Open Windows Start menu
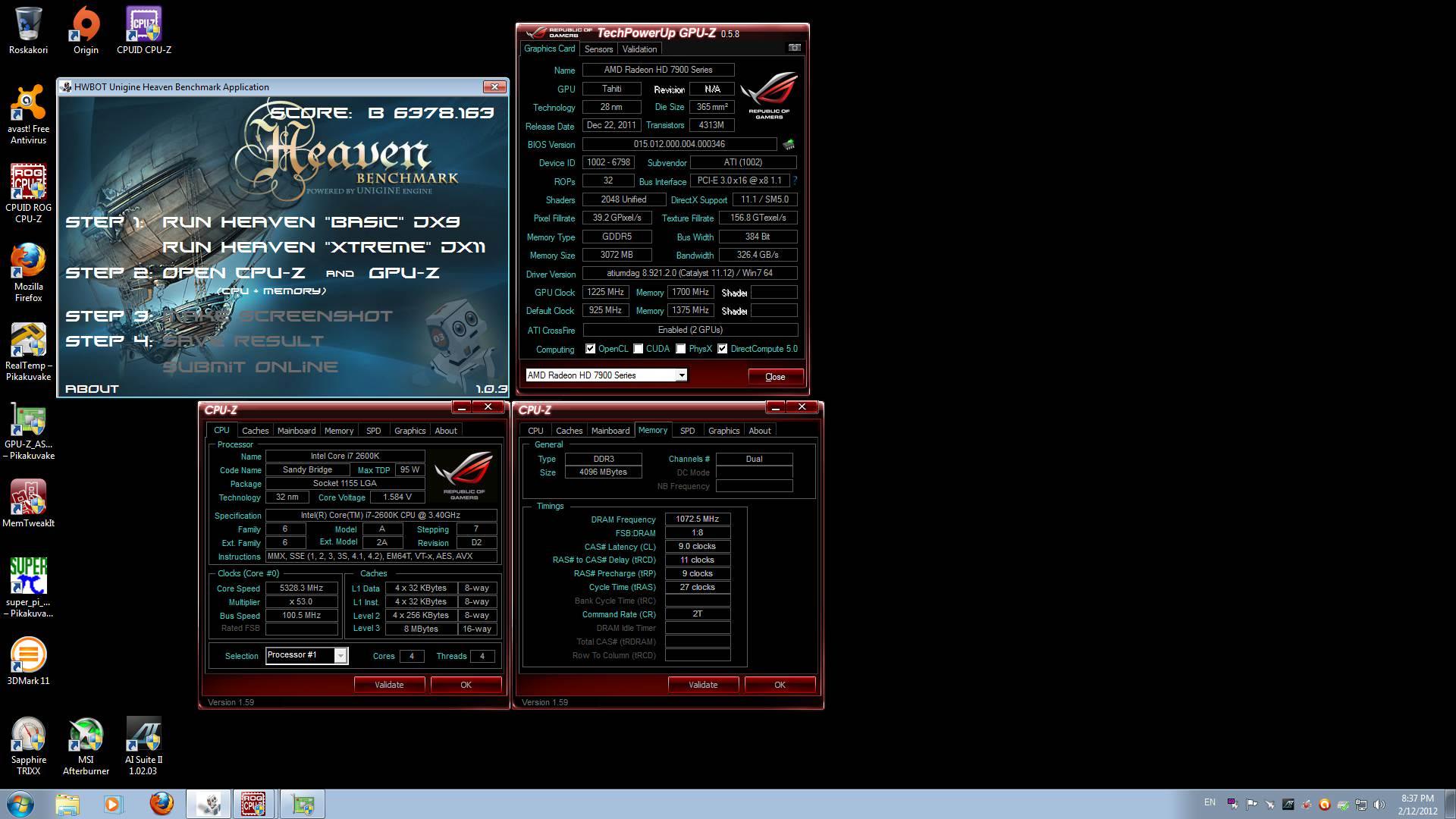 20,804
